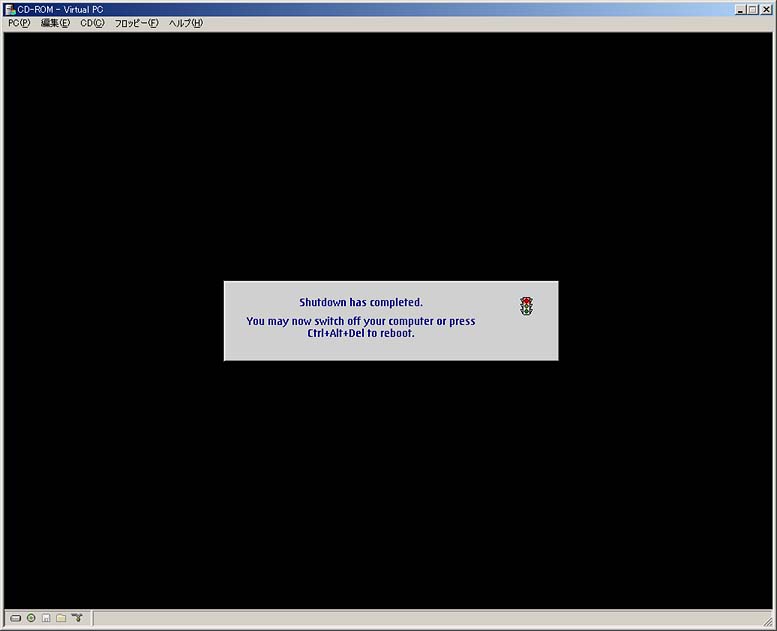777x631 pixels.
Task: Click the Virtual PC title bar icon
Action: pos(10,9)
